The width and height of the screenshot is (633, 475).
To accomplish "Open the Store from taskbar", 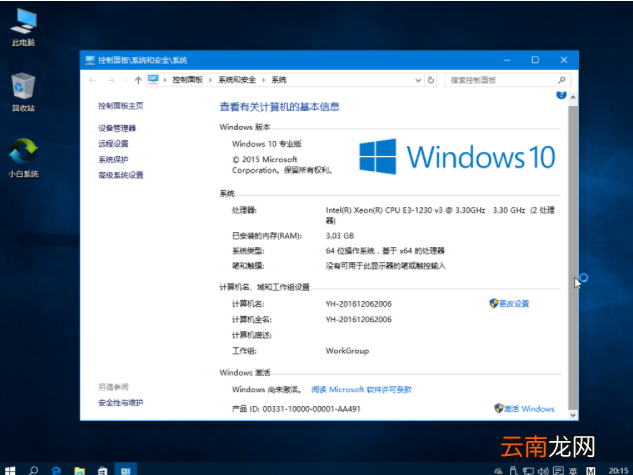I will click(x=103, y=471).
